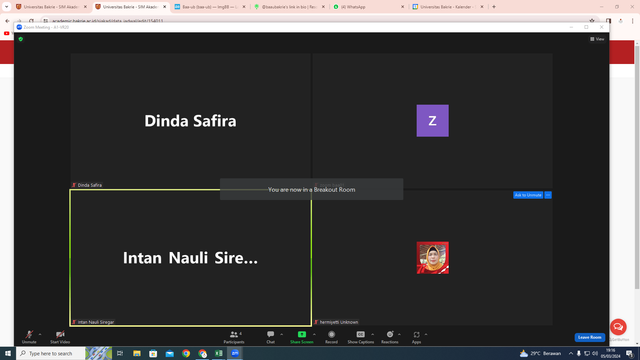Expand caption options arrow
Image resolution: width=640 pixels, height=360 pixels.
[x=373, y=334]
